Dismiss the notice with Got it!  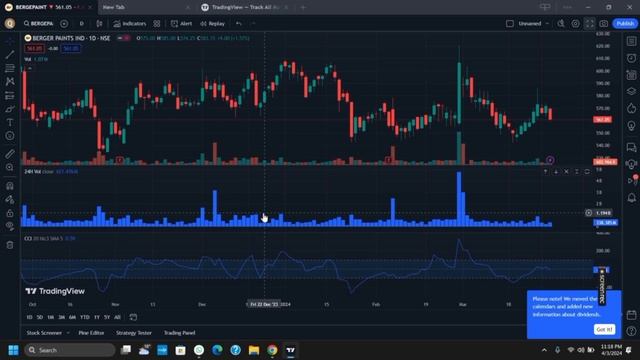pos(604,329)
